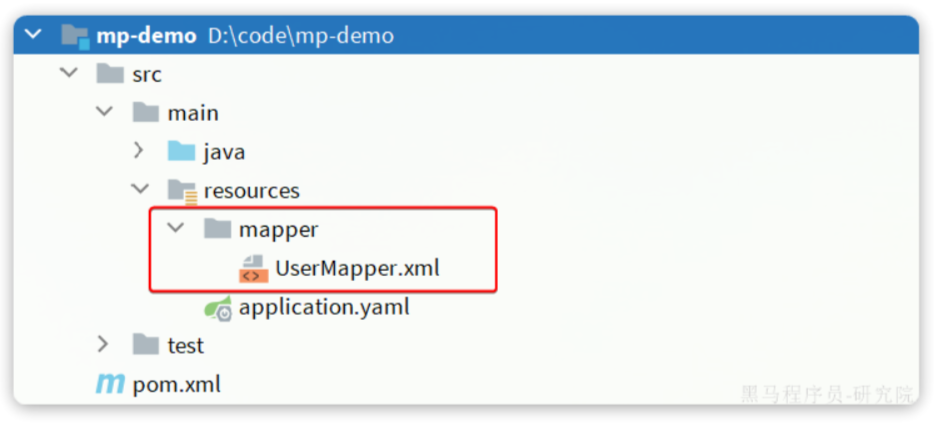The height and width of the screenshot is (423, 934).
Task: Click the blue java source folder icon
Action: (x=181, y=152)
